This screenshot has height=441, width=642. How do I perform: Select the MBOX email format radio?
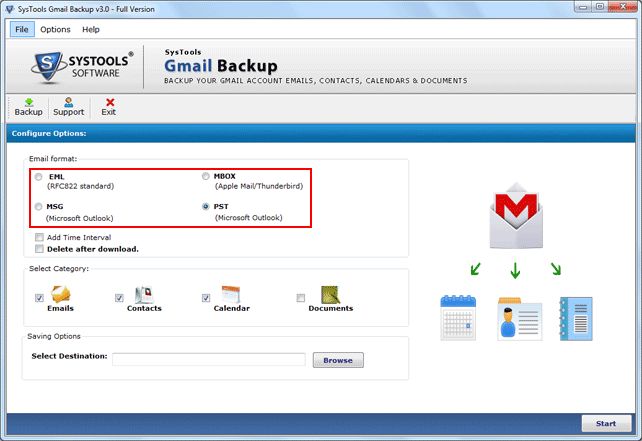206,176
